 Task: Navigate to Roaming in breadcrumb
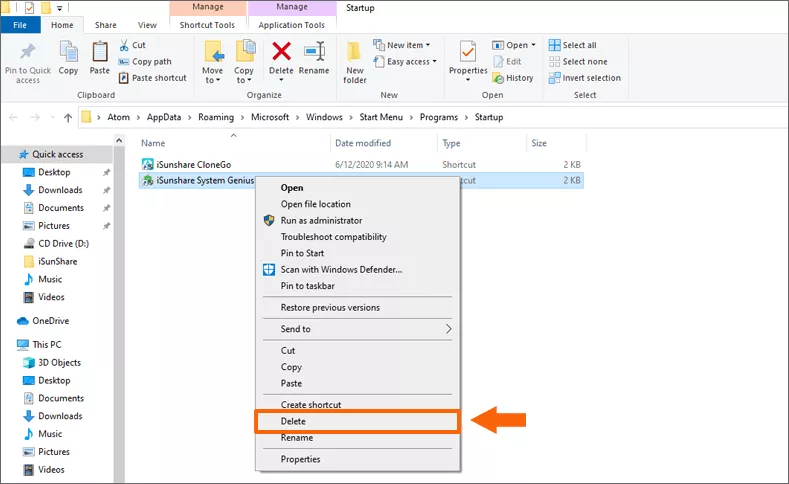coord(216,117)
